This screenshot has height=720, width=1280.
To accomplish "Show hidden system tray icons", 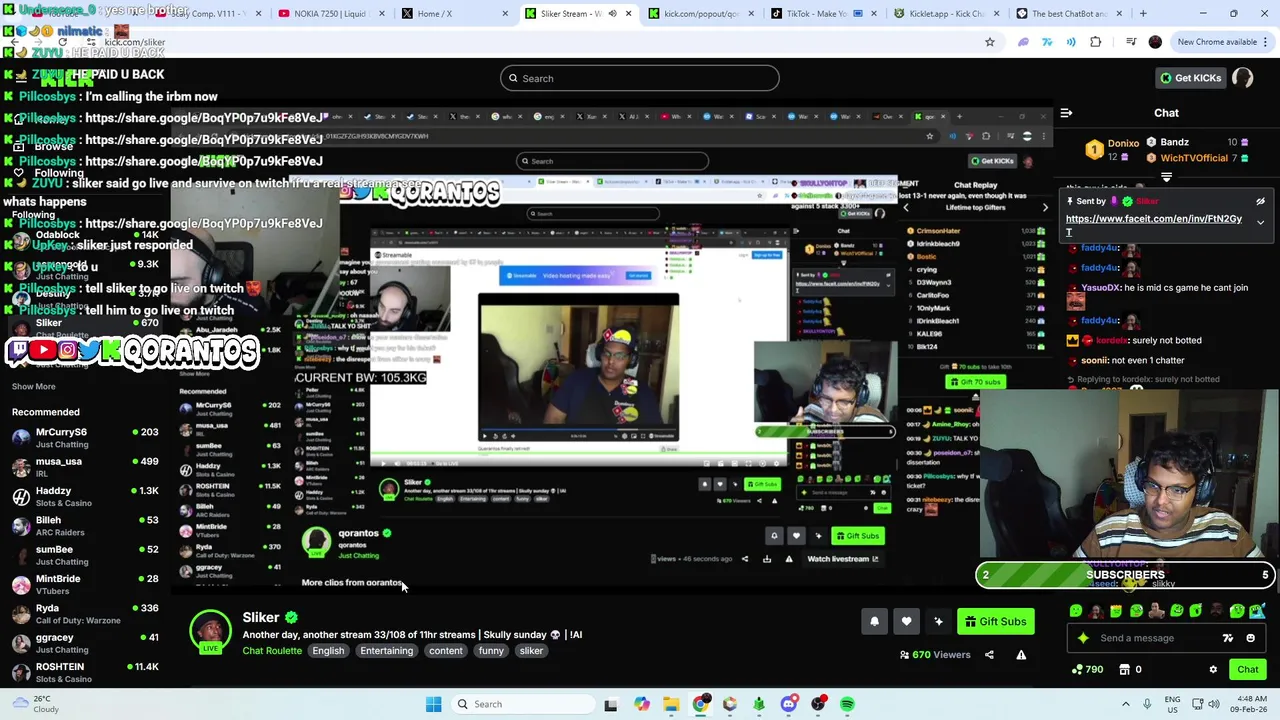I will [x=1126, y=704].
